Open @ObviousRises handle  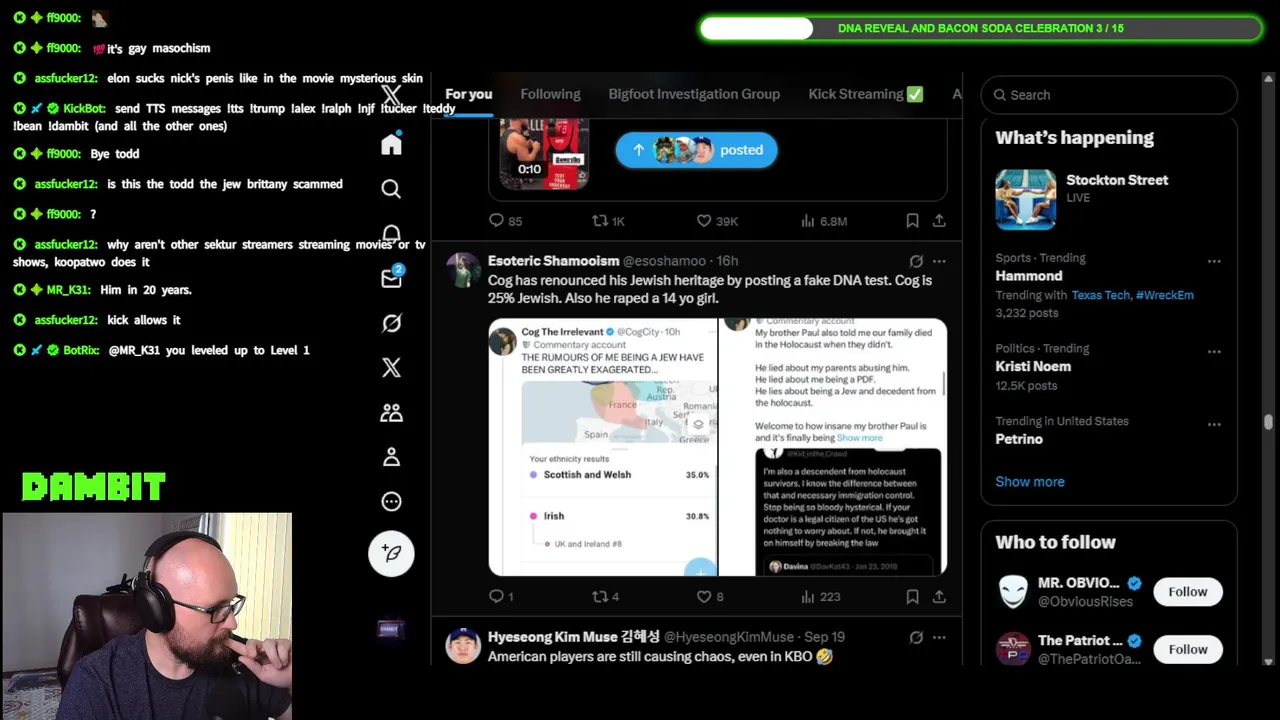click(1085, 601)
